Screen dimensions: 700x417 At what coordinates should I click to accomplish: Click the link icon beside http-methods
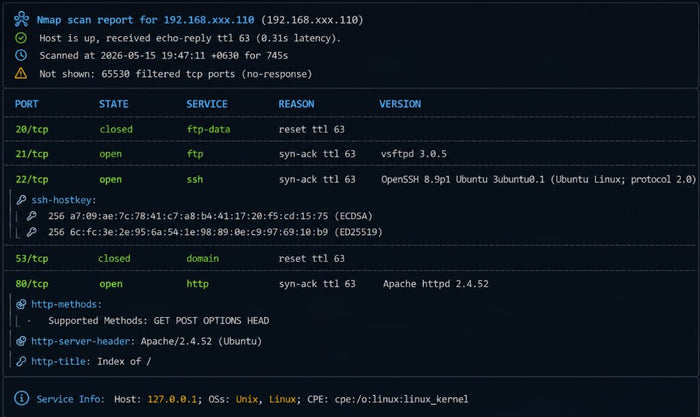21,304
